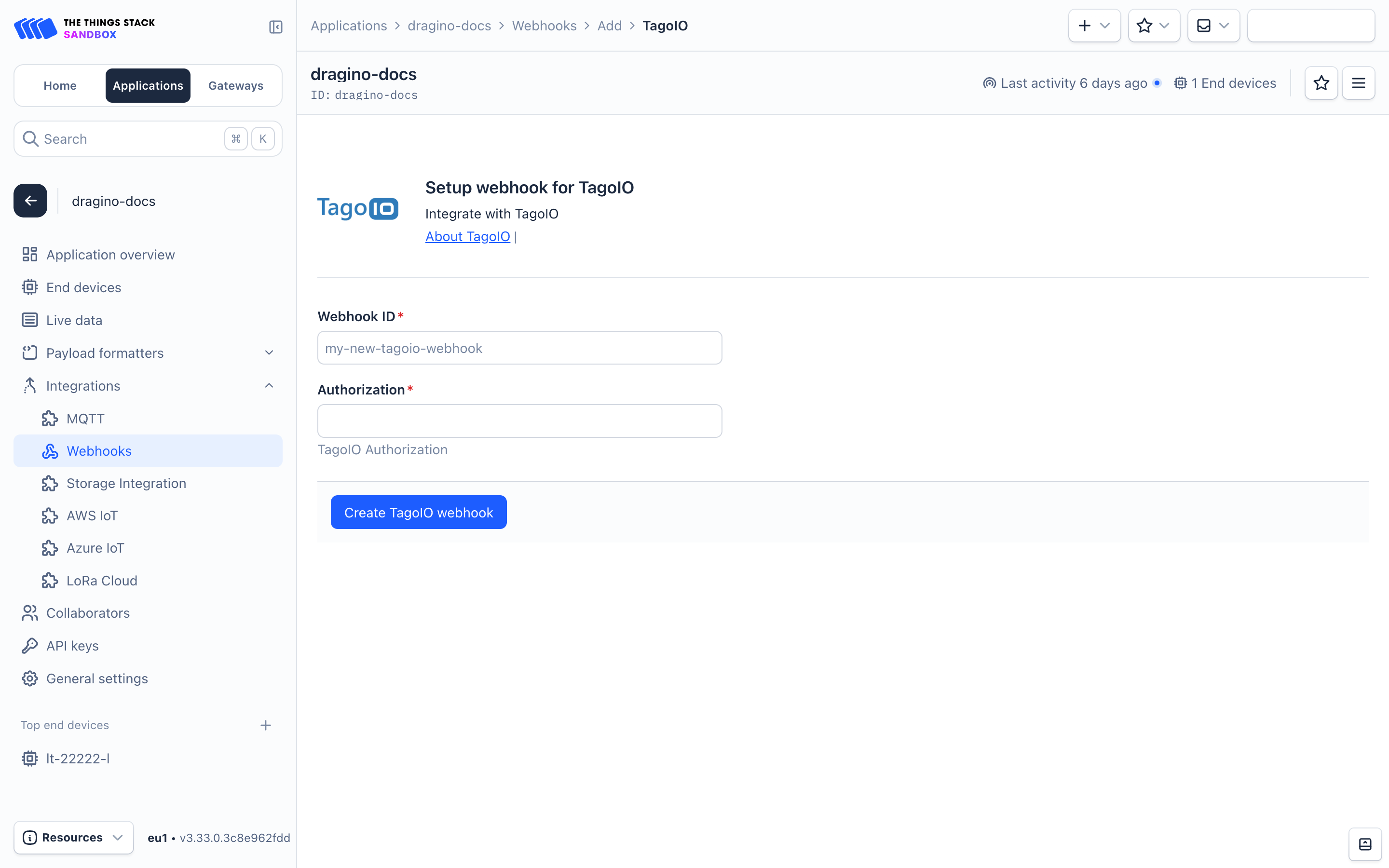Image resolution: width=1389 pixels, height=868 pixels.
Task: Click Webhooks in the breadcrumb
Action: (x=544, y=26)
